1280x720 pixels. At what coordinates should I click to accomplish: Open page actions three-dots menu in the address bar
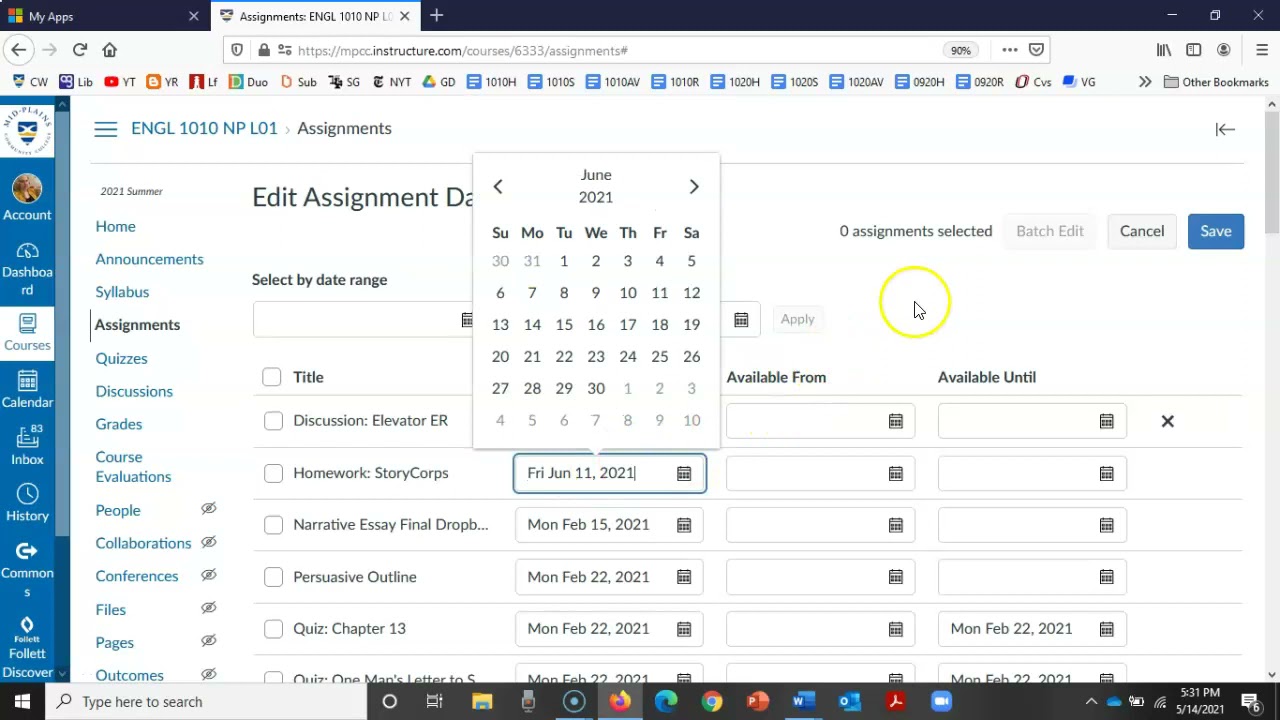point(1010,50)
